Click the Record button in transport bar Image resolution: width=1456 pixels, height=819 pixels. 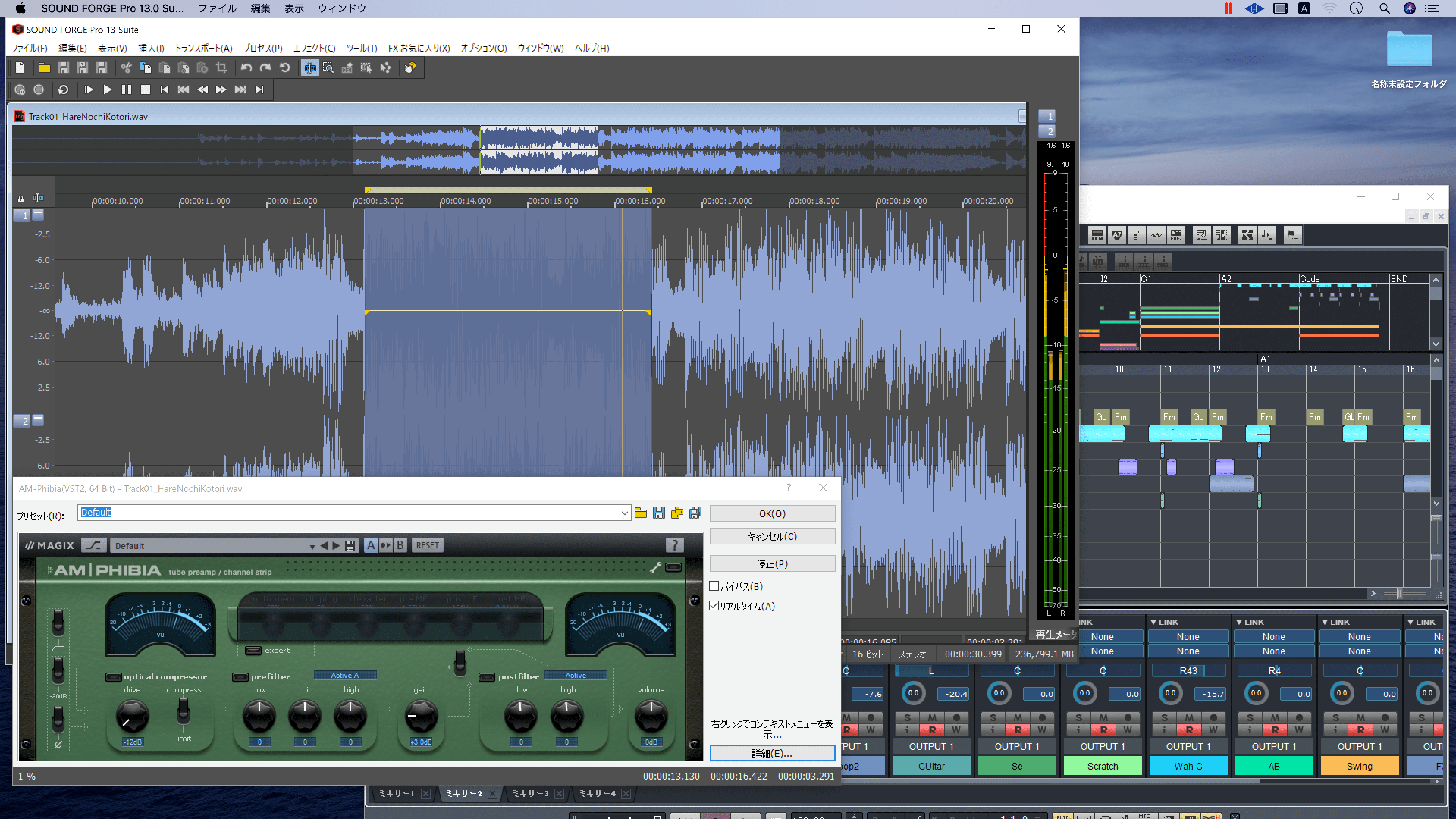[38, 89]
